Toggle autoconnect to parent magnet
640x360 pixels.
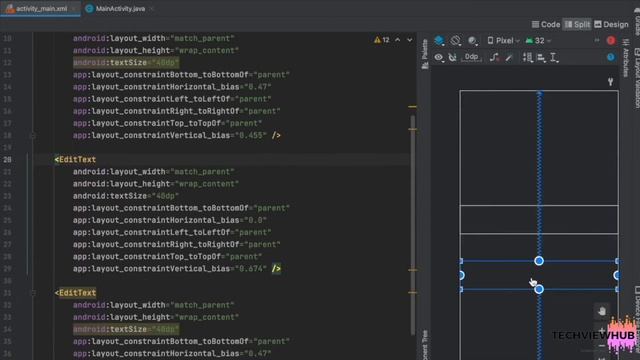(452, 58)
